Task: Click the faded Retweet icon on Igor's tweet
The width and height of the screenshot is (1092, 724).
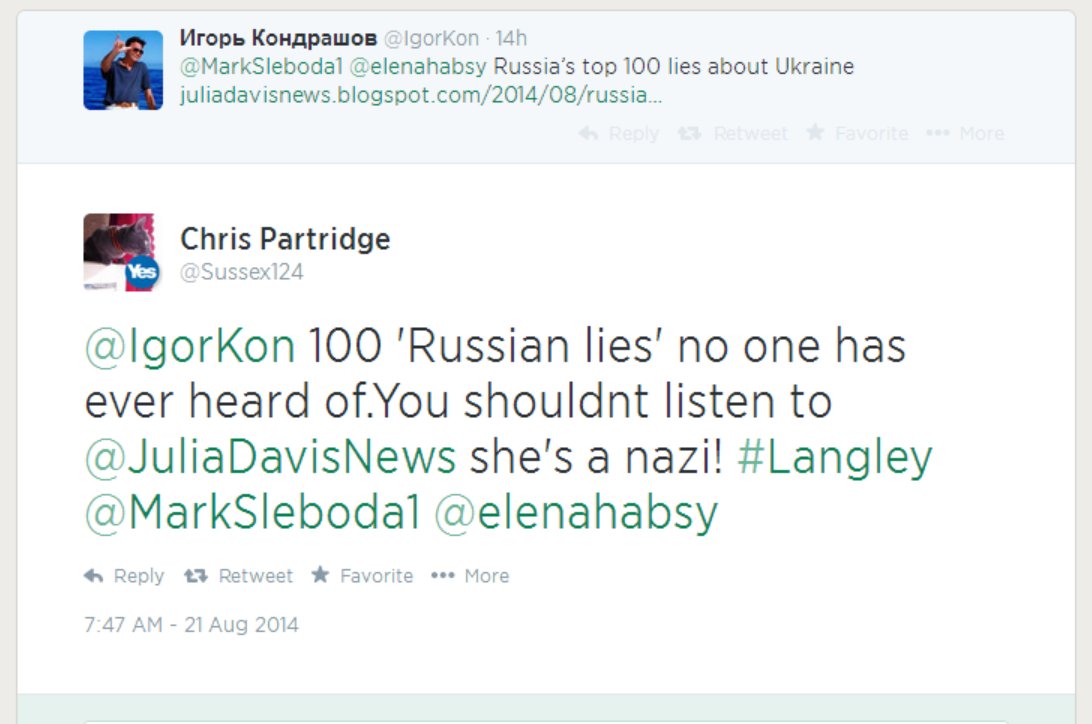Action: [x=689, y=133]
